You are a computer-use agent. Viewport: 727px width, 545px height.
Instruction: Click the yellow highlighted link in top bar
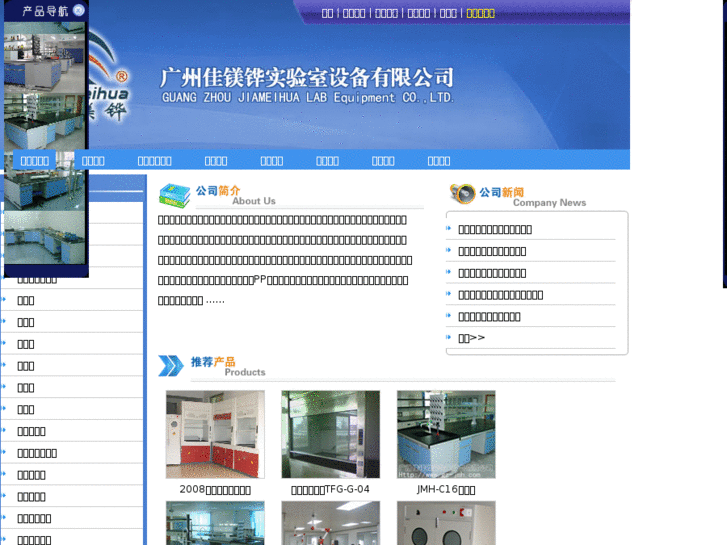tap(480, 13)
